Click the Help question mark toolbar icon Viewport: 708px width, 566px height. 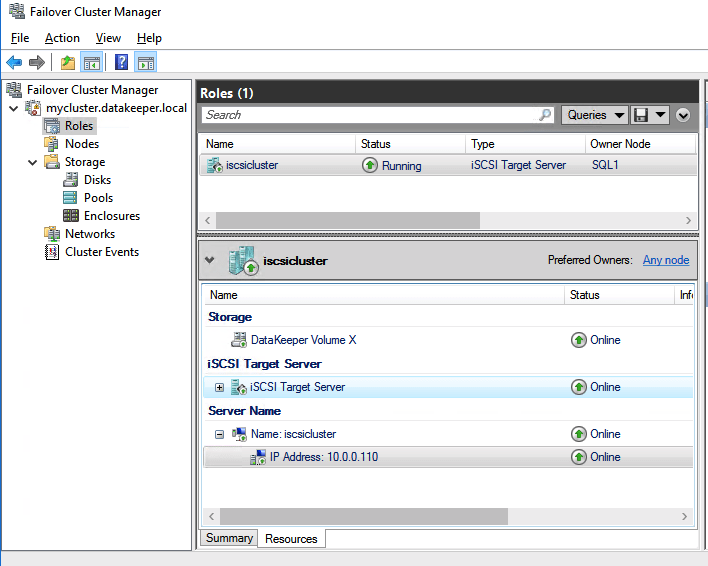click(x=121, y=63)
